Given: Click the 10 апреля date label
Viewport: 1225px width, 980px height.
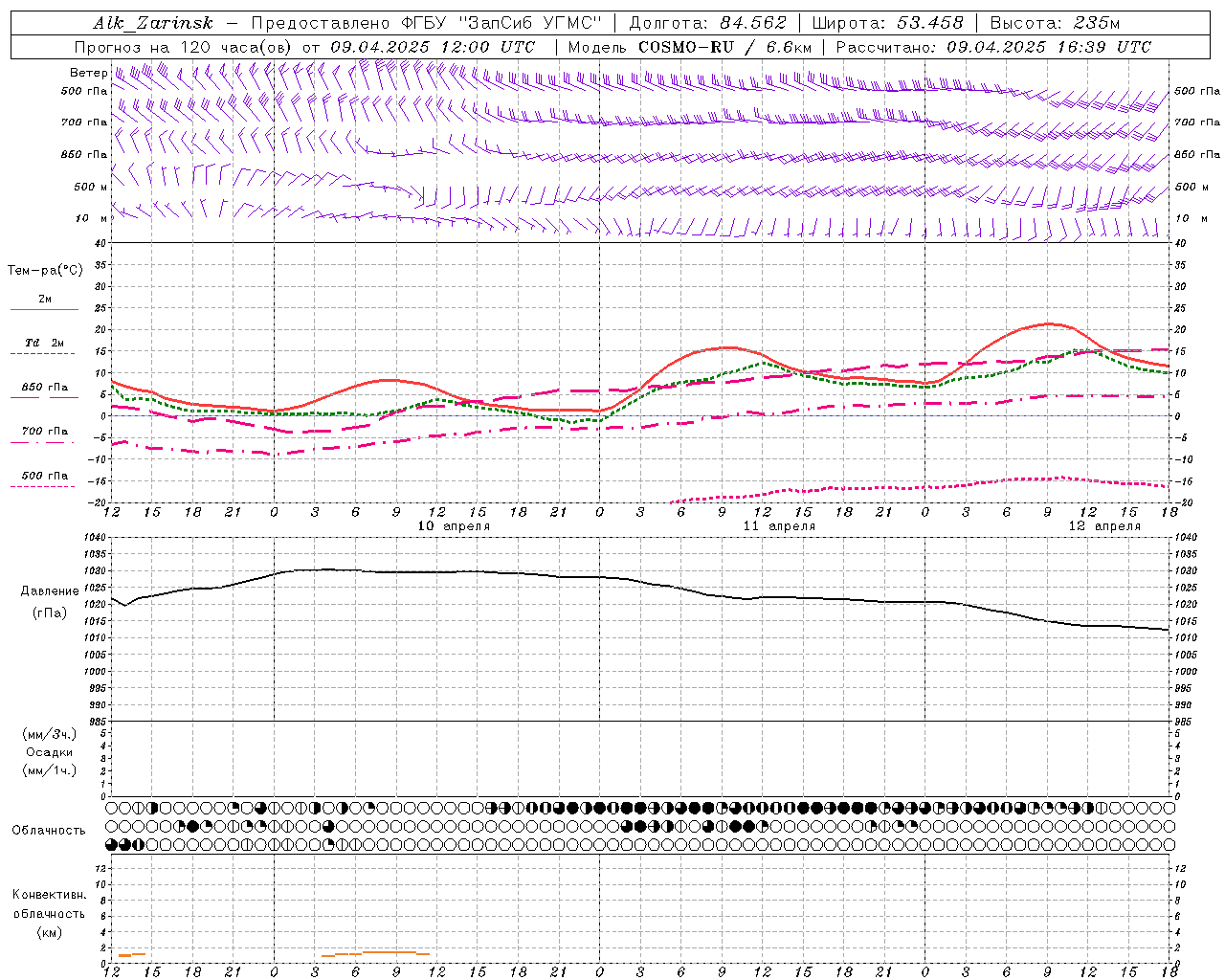Looking at the screenshot, I should click(454, 526).
